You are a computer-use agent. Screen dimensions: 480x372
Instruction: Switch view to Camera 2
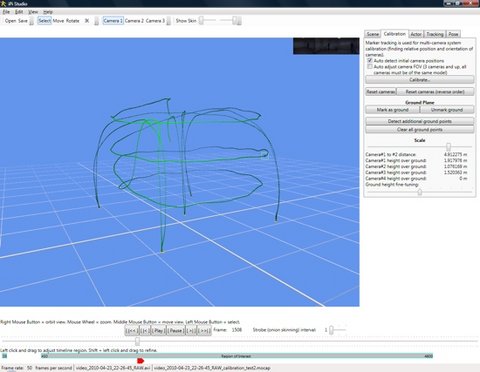(x=134, y=21)
